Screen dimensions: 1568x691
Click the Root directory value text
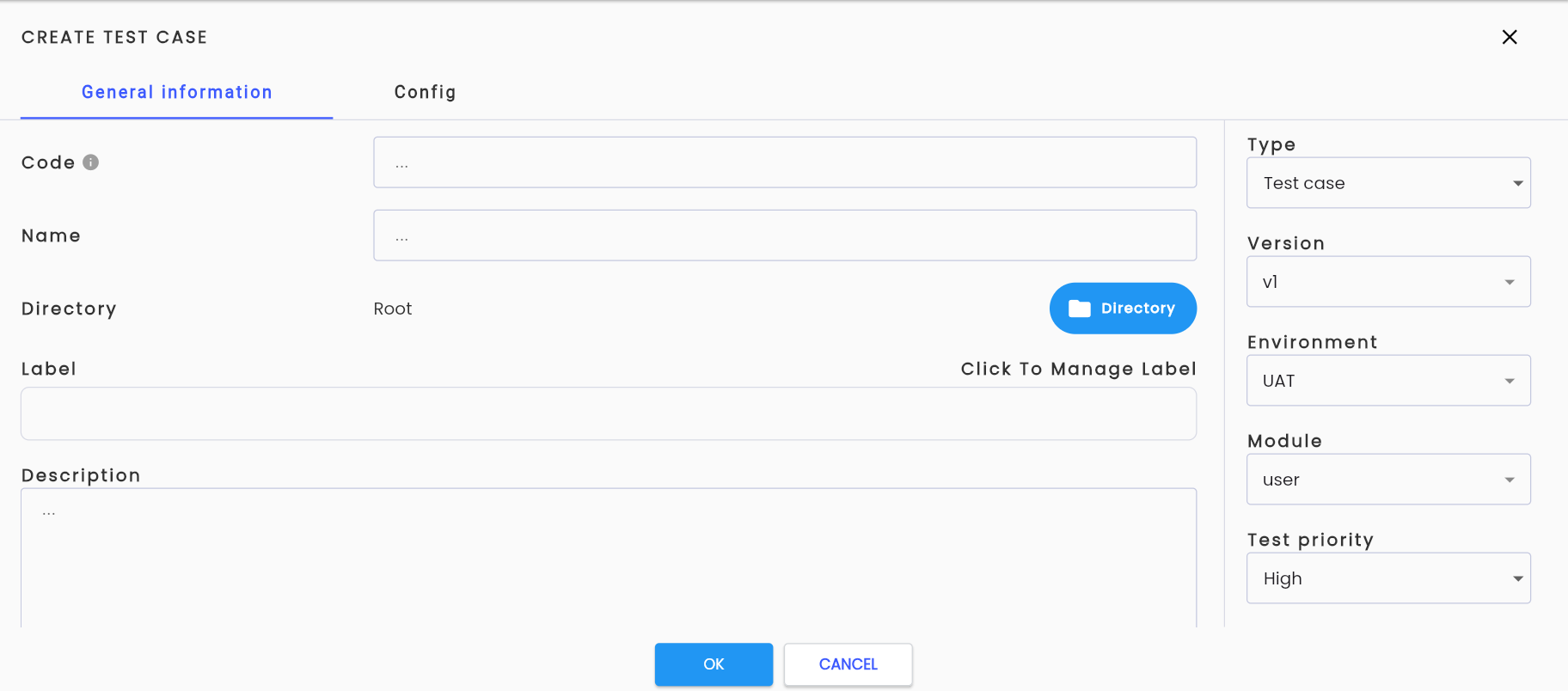393,309
